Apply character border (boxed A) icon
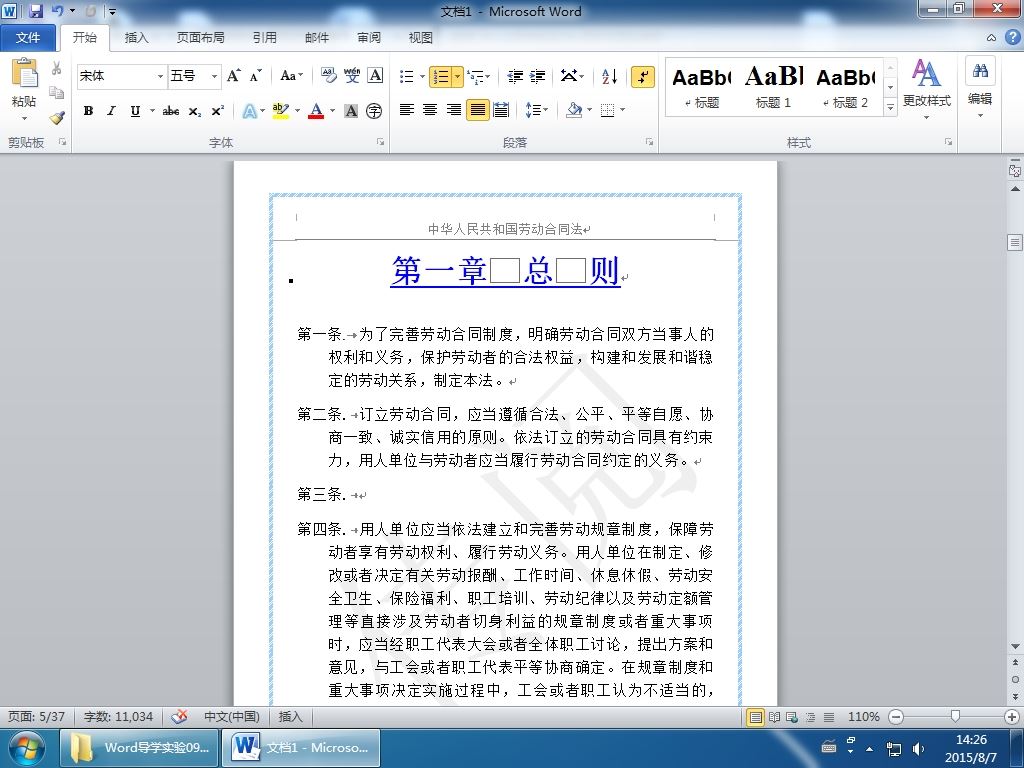The image size is (1024, 768). tap(375, 76)
